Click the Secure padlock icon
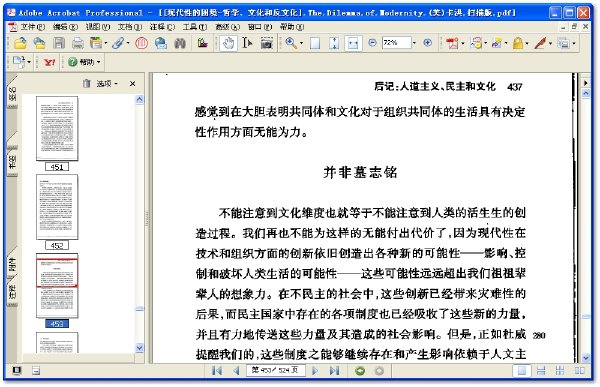The width and height of the screenshot is (600, 387). pyautogui.click(x=518, y=43)
